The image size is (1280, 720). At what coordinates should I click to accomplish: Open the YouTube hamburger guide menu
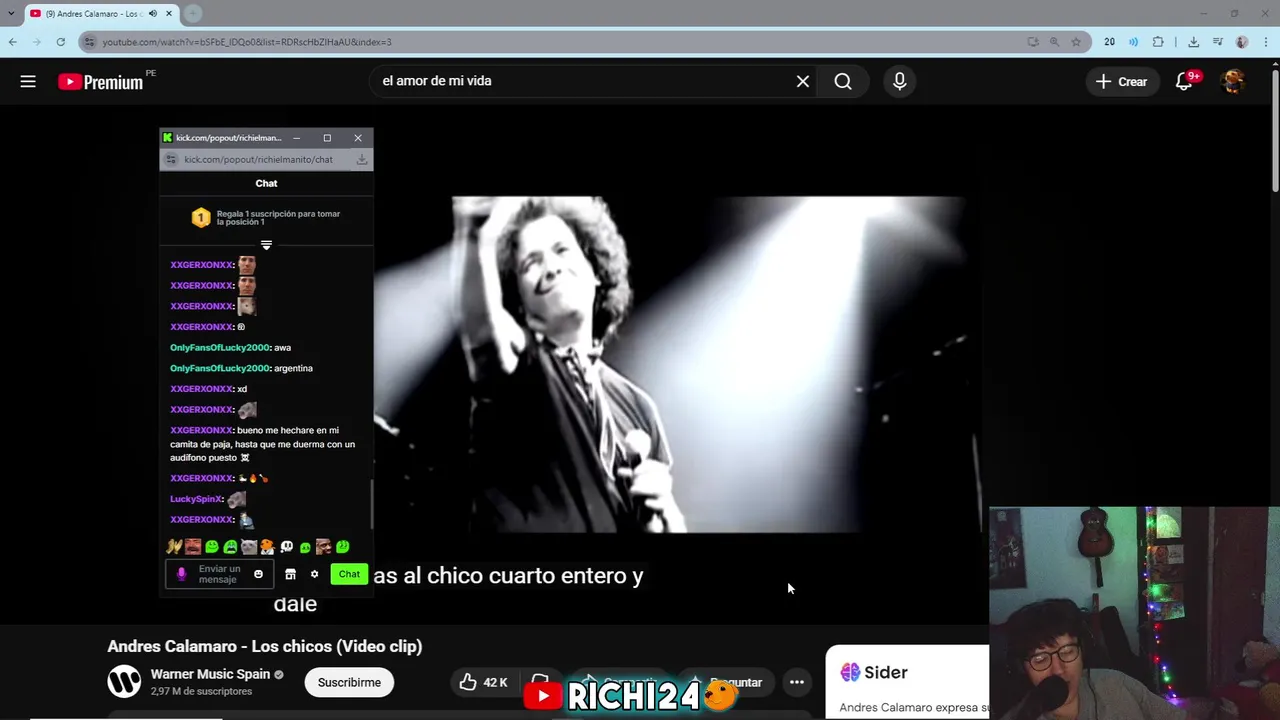point(28,82)
